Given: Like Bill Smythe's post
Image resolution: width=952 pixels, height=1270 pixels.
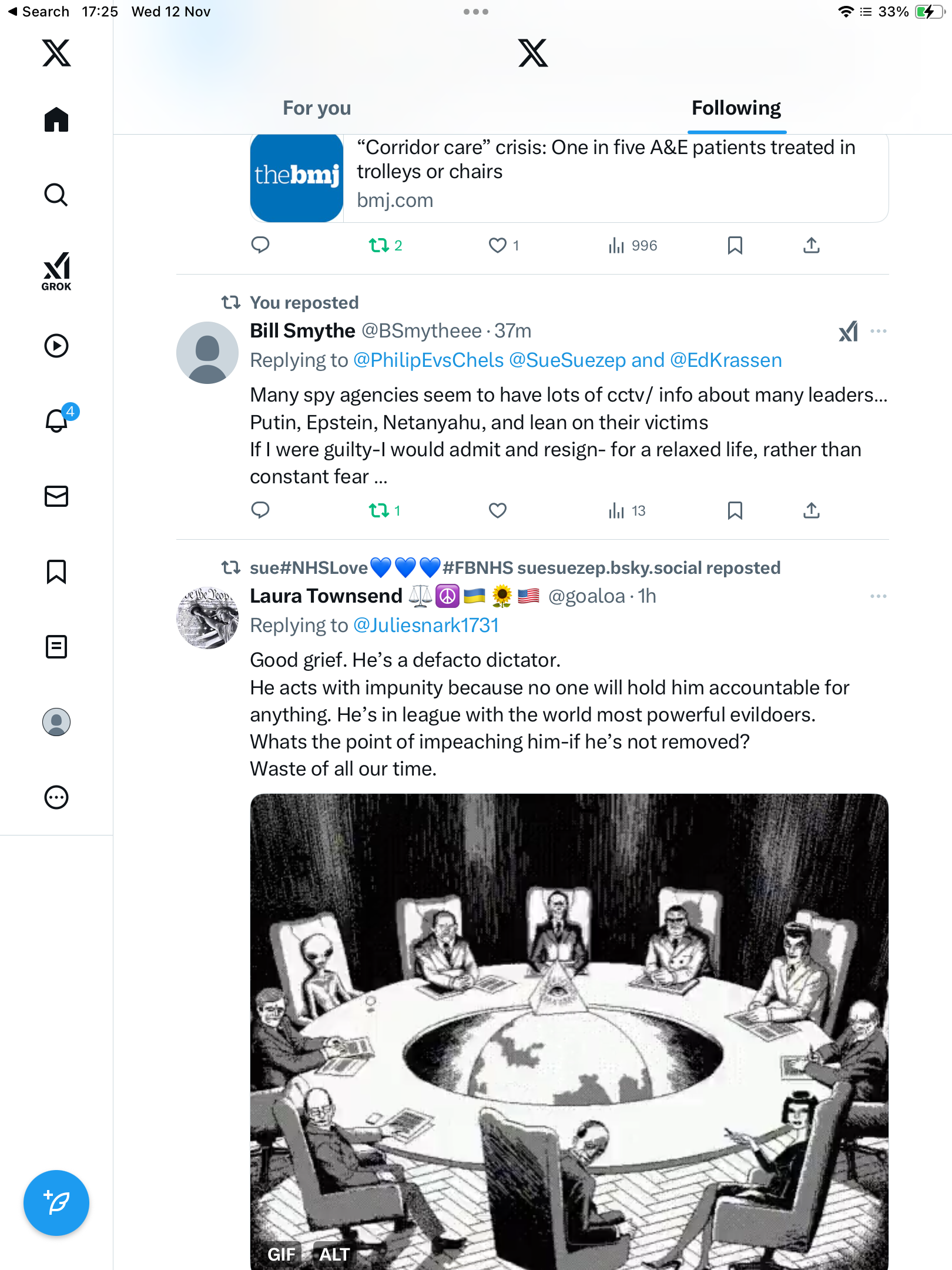Looking at the screenshot, I should coord(498,510).
